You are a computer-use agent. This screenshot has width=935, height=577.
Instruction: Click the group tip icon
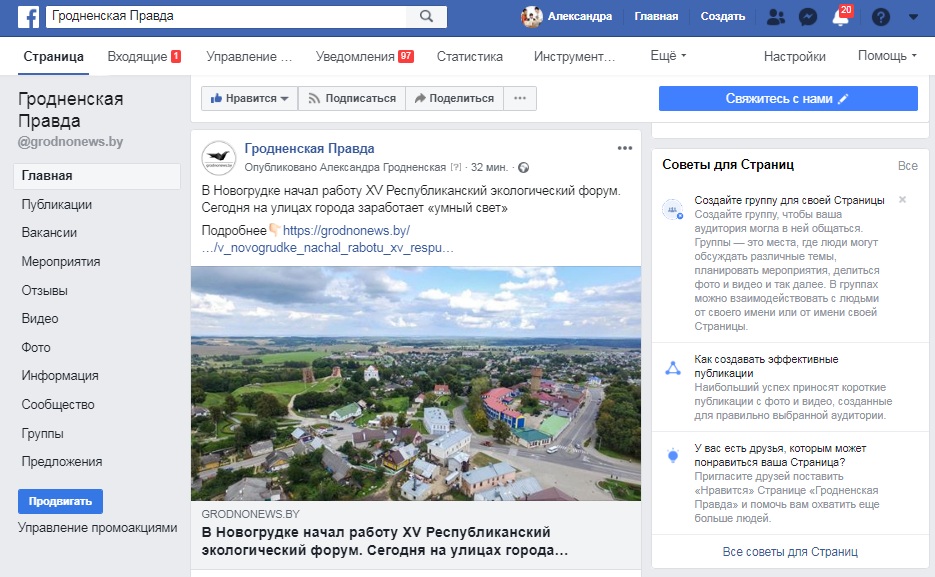pos(673,210)
